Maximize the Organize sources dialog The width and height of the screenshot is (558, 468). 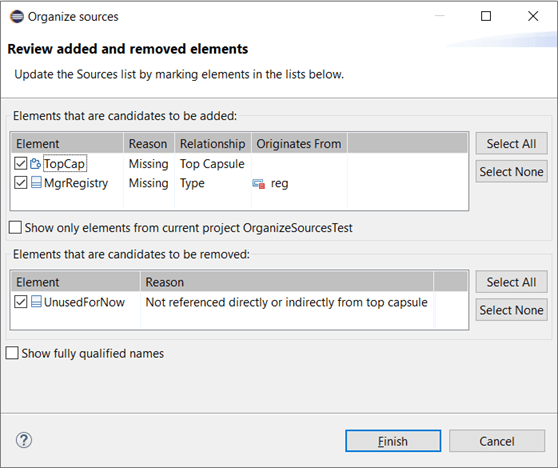coord(486,16)
